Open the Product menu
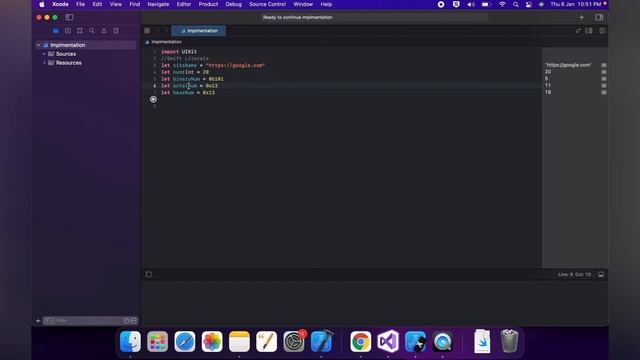640x360 pixels. (x=208, y=4)
